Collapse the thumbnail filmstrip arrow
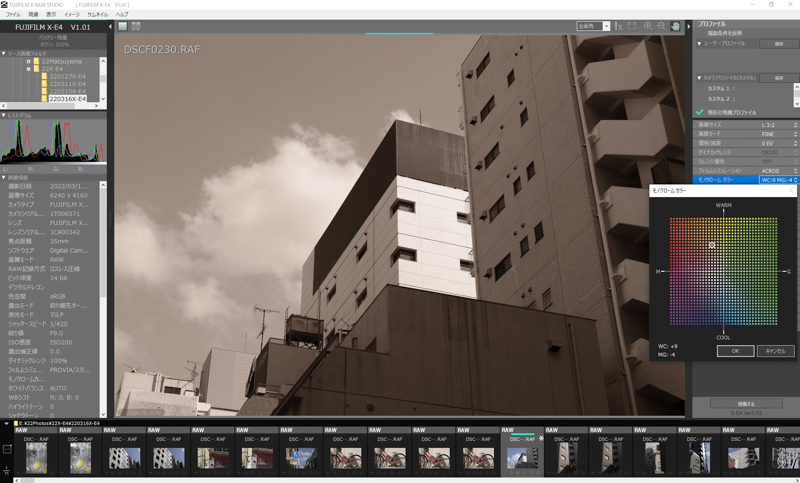The width and height of the screenshot is (800, 483). tap(6, 423)
